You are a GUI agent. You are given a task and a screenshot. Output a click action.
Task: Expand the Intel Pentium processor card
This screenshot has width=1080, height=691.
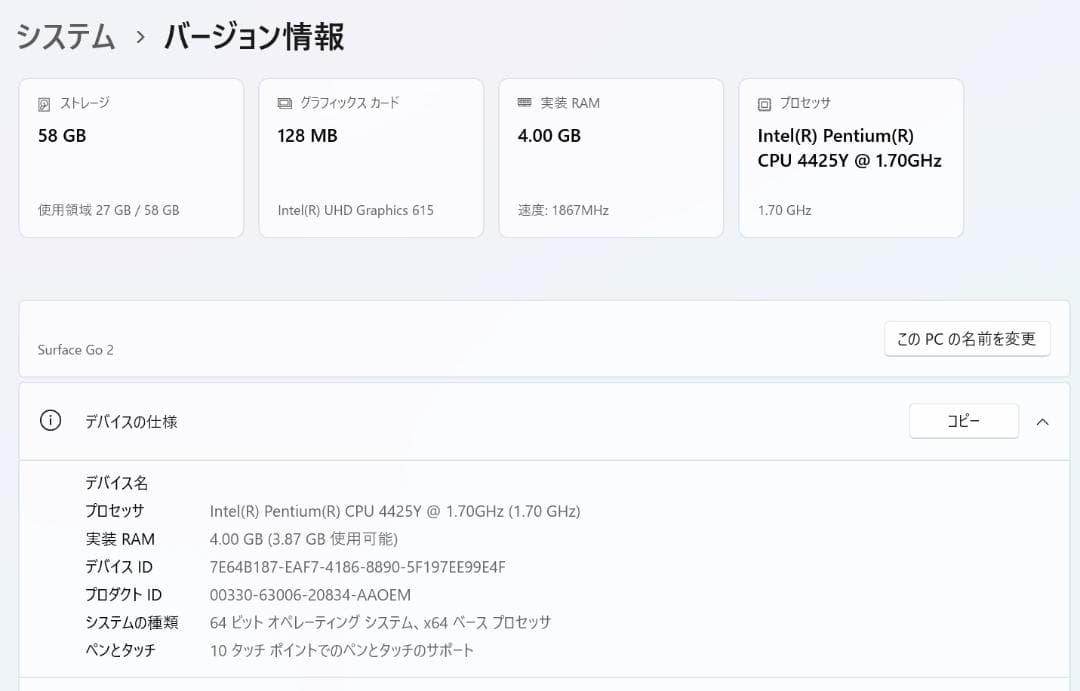pos(851,157)
